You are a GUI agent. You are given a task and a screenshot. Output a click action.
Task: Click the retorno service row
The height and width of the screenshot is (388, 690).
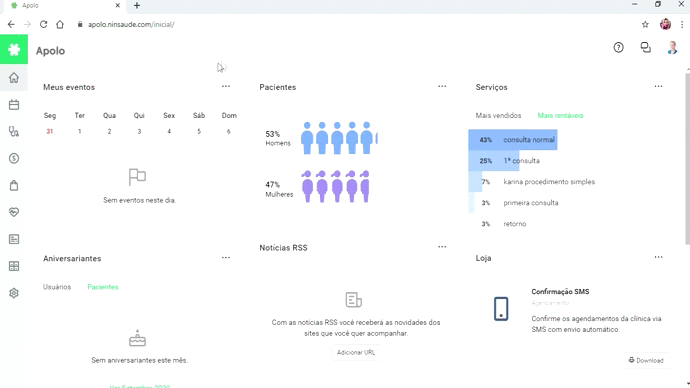(x=514, y=224)
